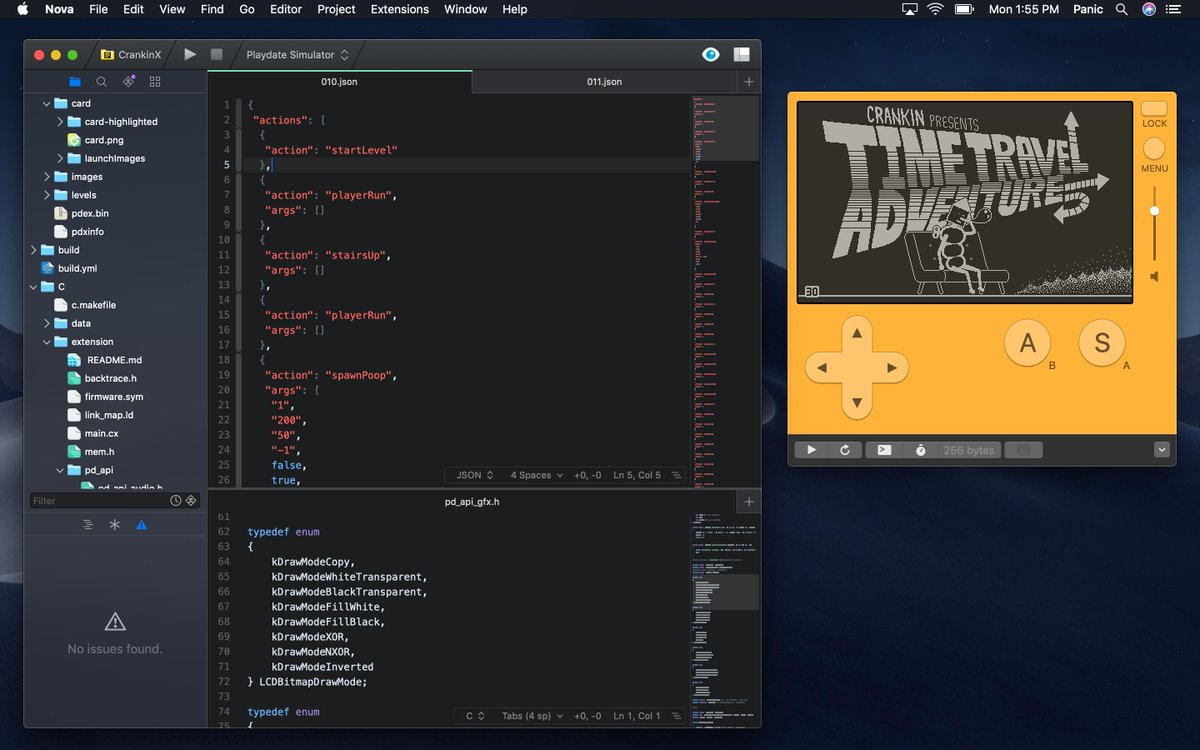The height and width of the screenshot is (750, 1200).
Task: Open the all-sidebars grid icon
Action: pyautogui.click(x=154, y=82)
